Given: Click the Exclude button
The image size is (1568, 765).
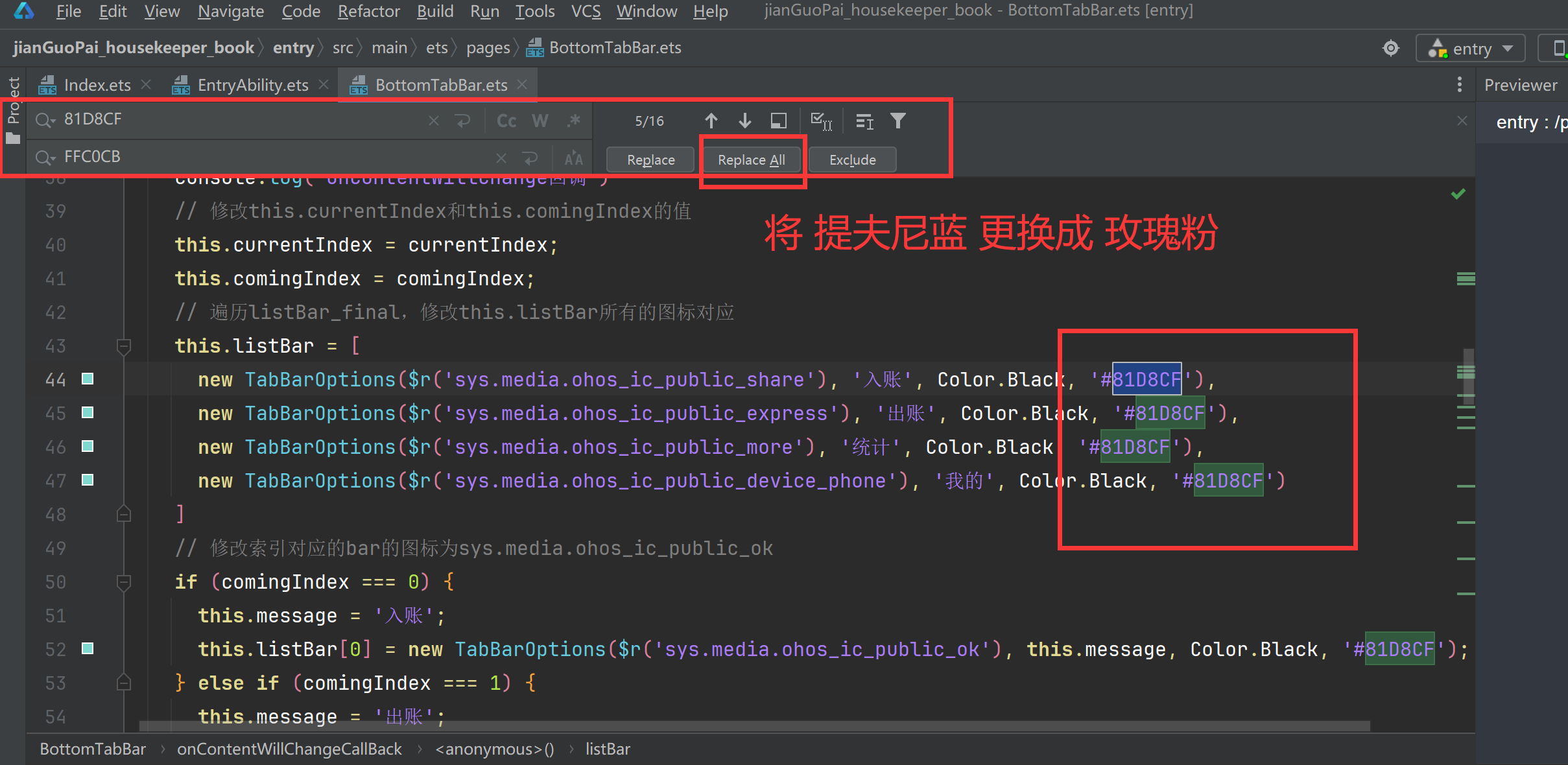Looking at the screenshot, I should click(x=852, y=159).
